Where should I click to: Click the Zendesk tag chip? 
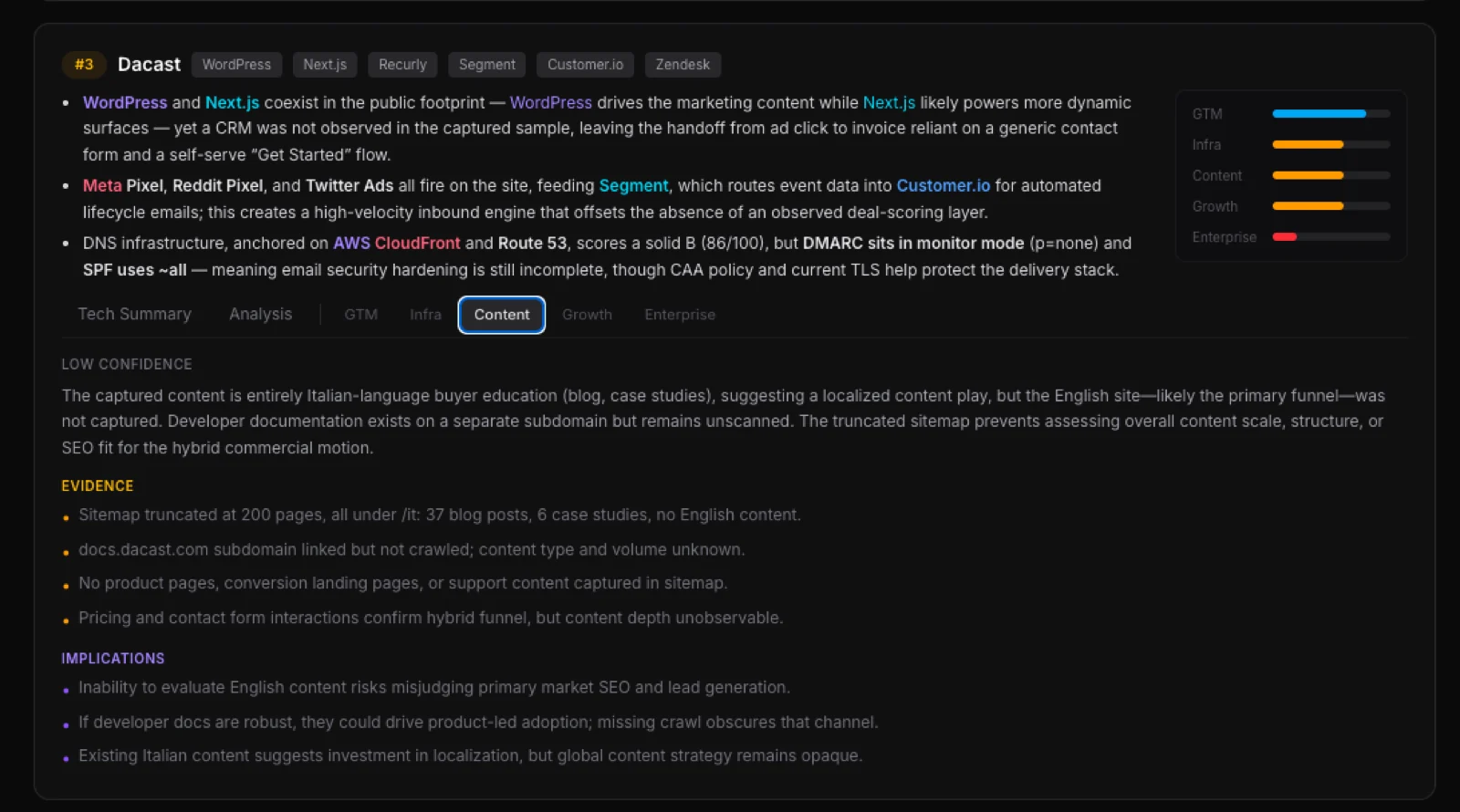tap(683, 65)
